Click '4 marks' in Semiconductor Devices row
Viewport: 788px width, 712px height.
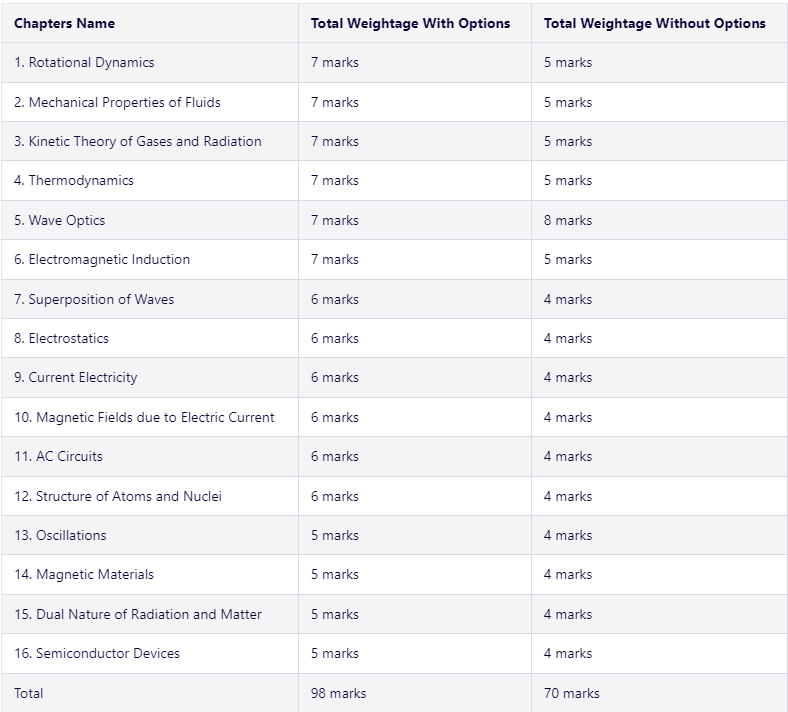(568, 653)
